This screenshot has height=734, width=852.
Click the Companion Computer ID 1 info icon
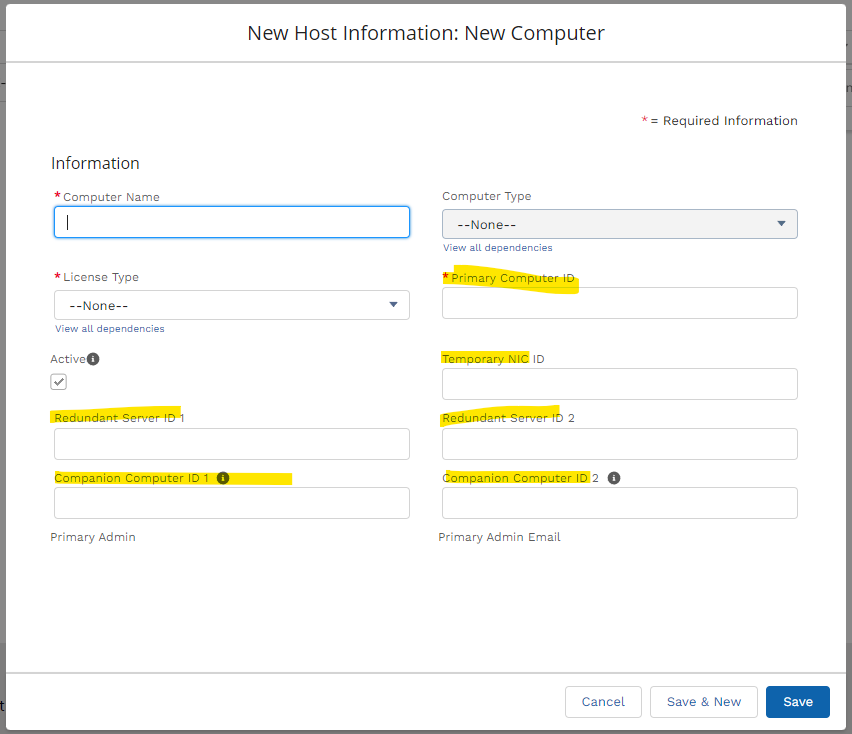pyautogui.click(x=223, y=478)
